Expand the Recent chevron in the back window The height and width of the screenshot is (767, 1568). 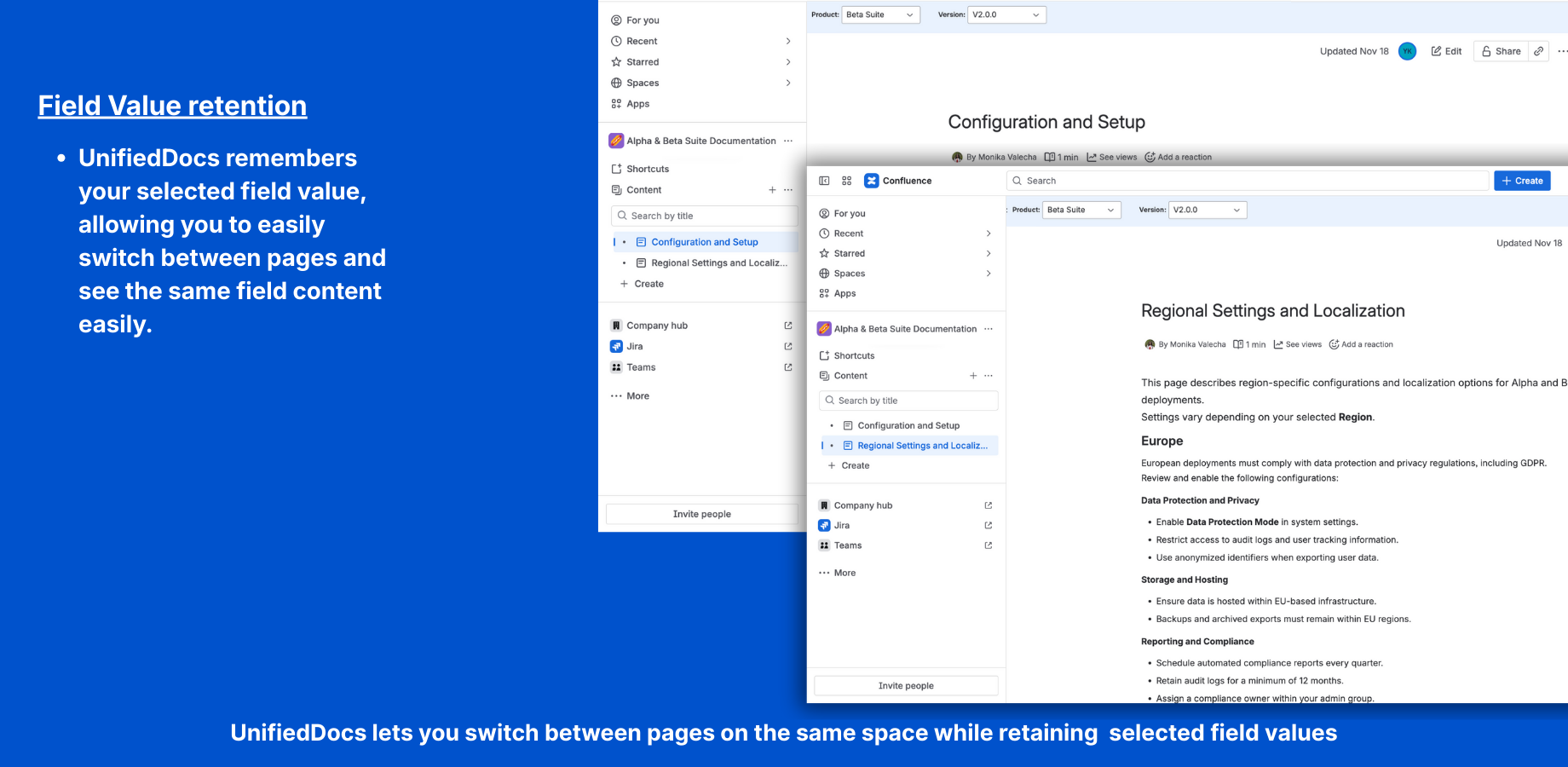[788, 41]
